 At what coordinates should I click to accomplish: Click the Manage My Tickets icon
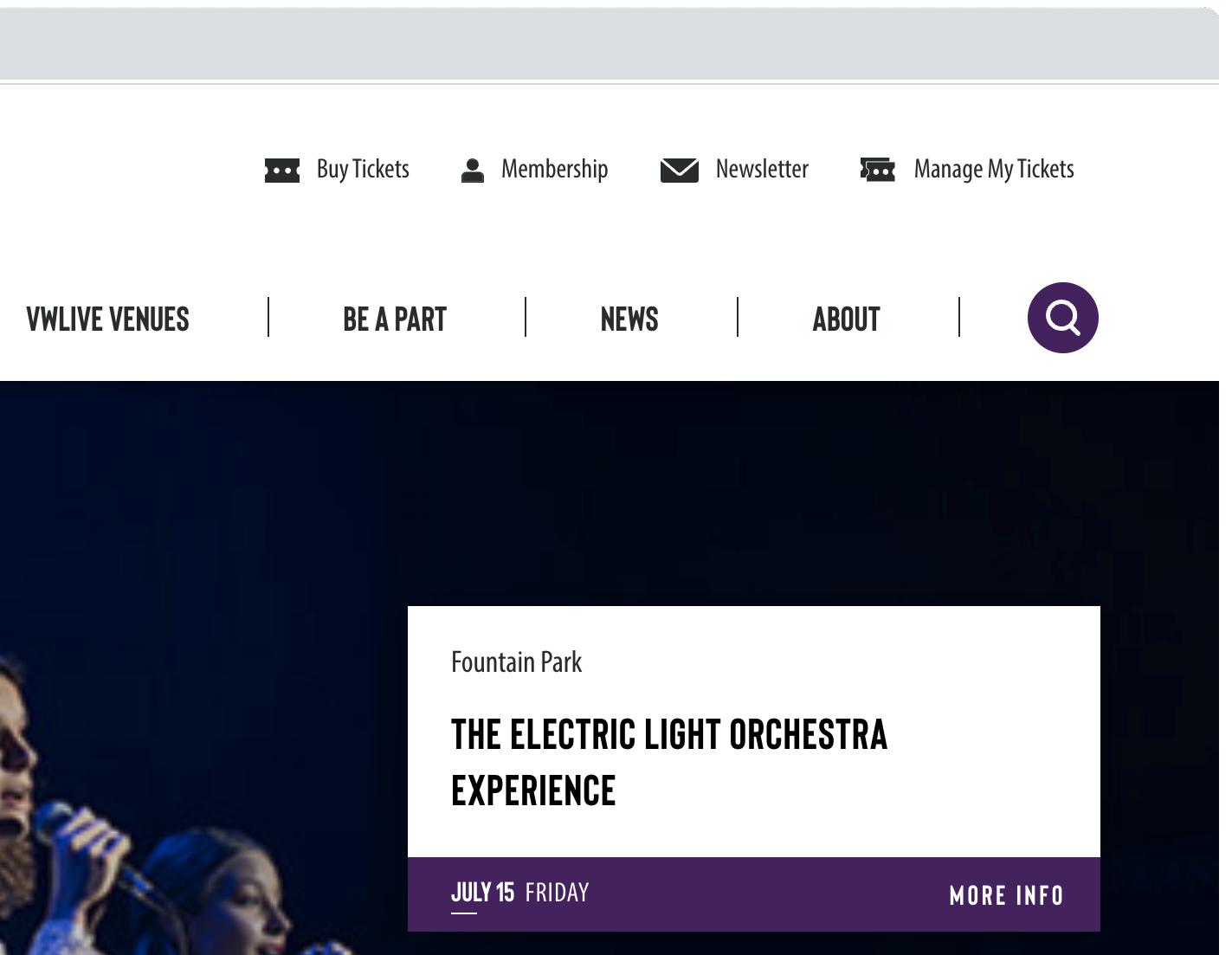pos(877,170)
